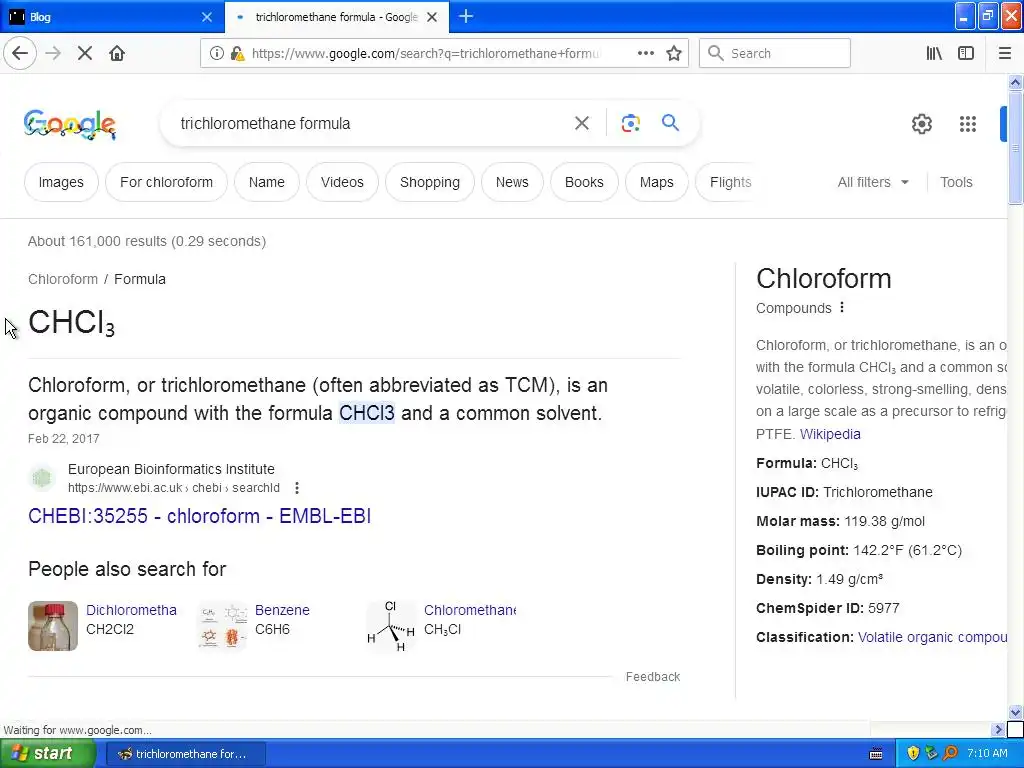Image resolution: width=1024 pixels, height=768 pixels.
Task: Click the Dichloromethane bottle thumbnail
Action: point(53,626)
